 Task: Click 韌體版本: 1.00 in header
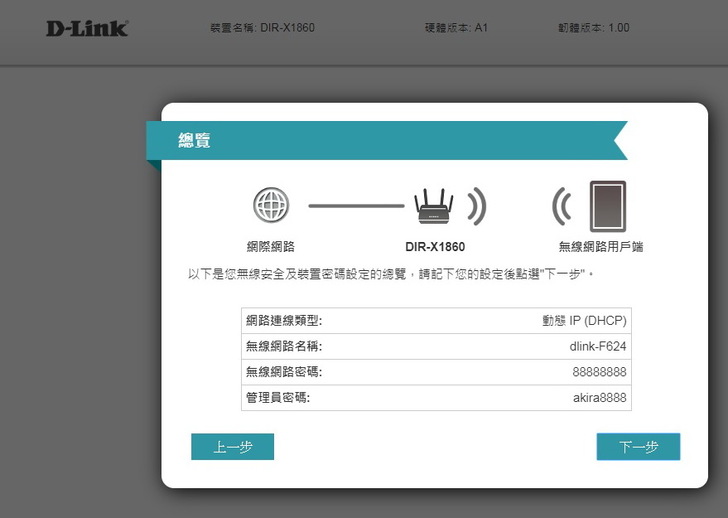click(593, 28)
